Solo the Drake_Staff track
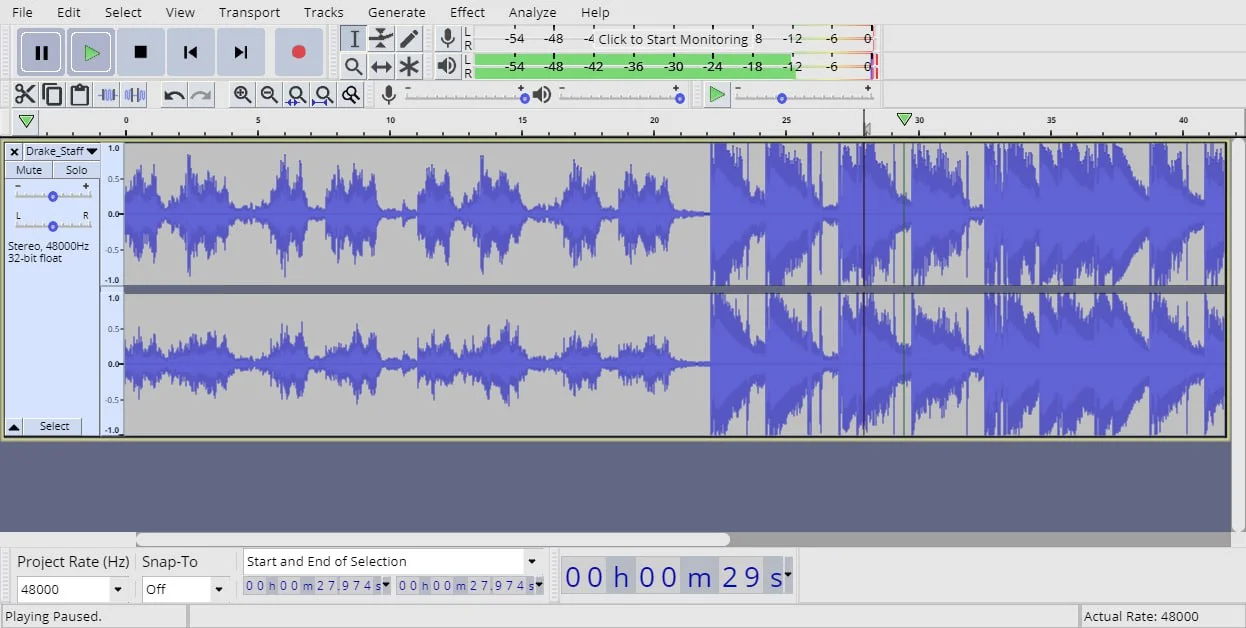 coord(76,170)
